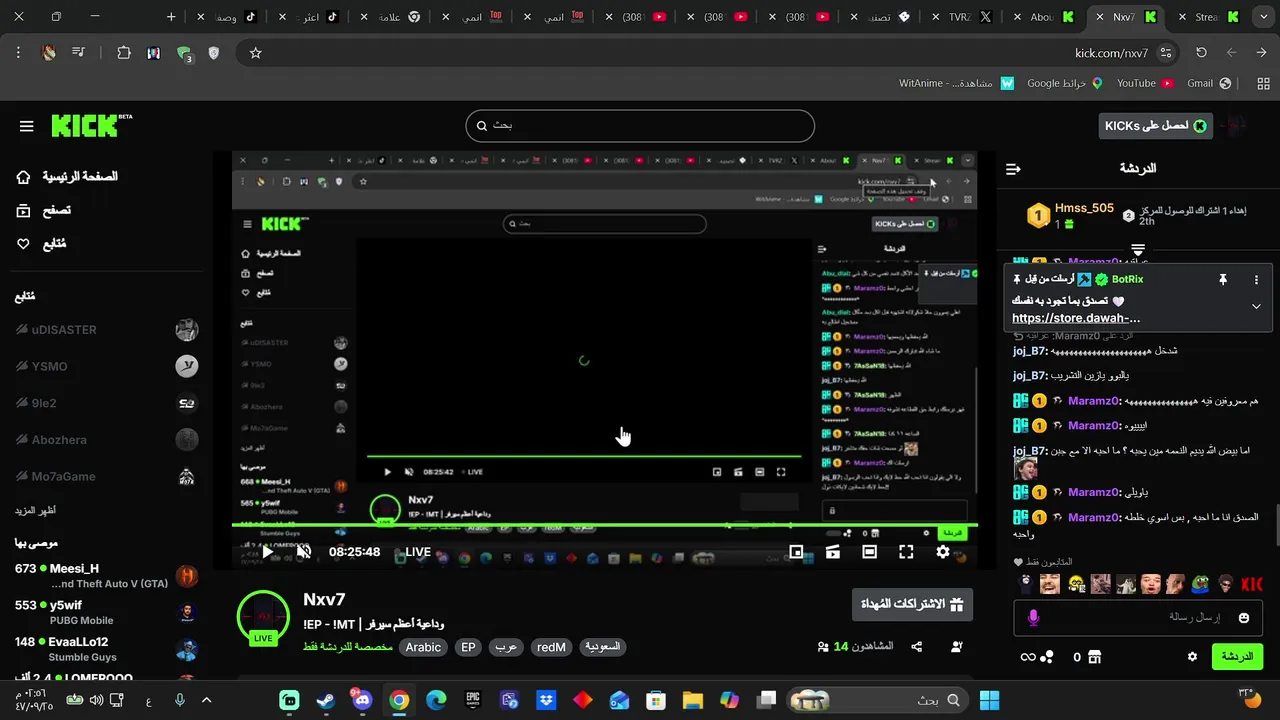Screen dimensions: 1280x720
Task: Click the عرب tag
Action: 506,647
